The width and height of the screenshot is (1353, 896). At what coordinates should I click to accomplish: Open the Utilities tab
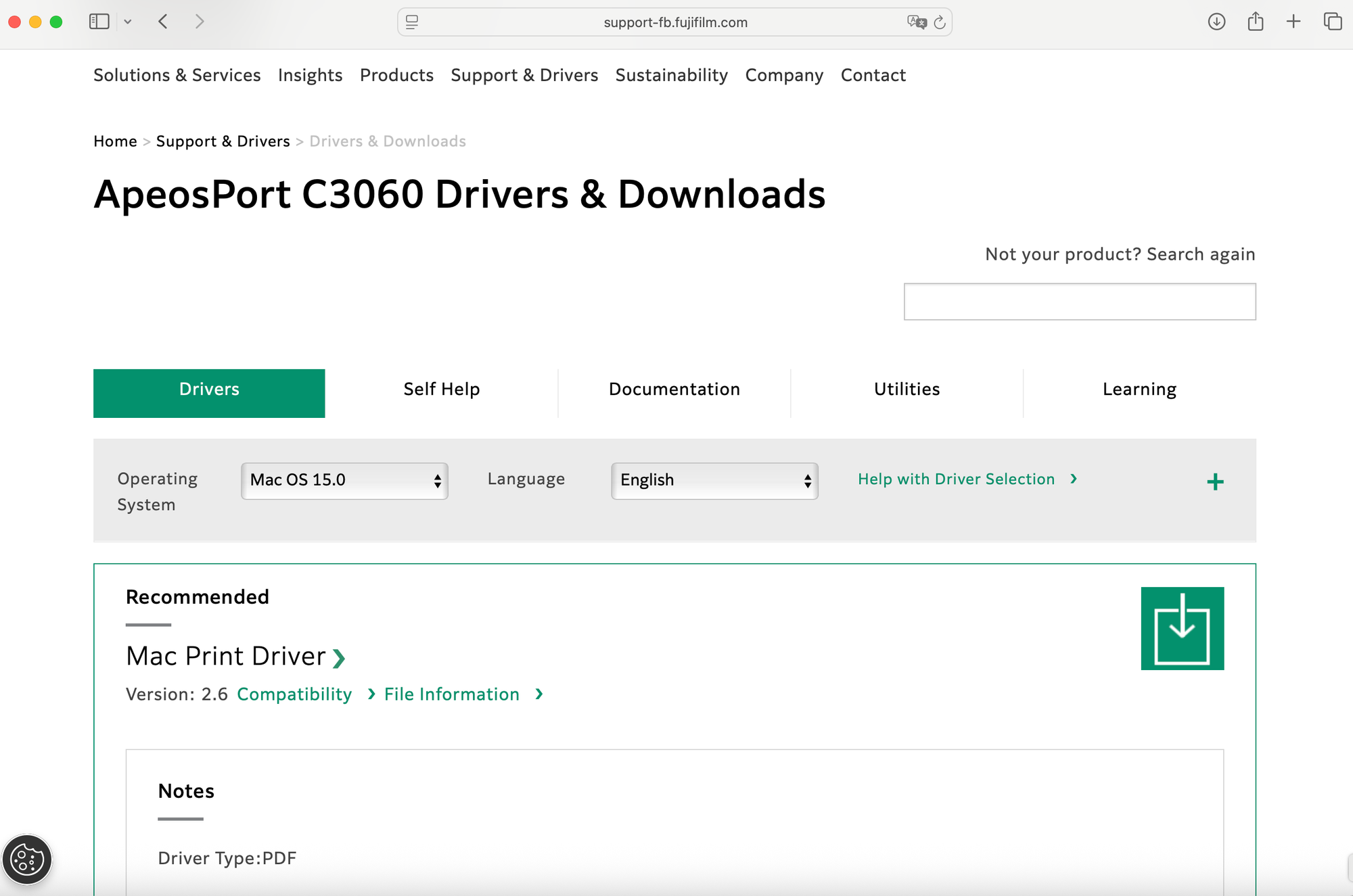pos(907,390)
